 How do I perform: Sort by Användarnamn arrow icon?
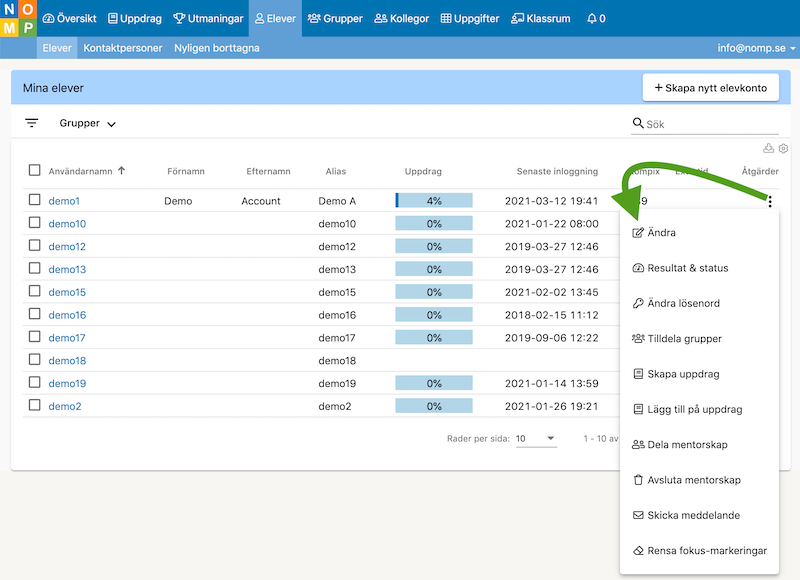coord(122,171)
